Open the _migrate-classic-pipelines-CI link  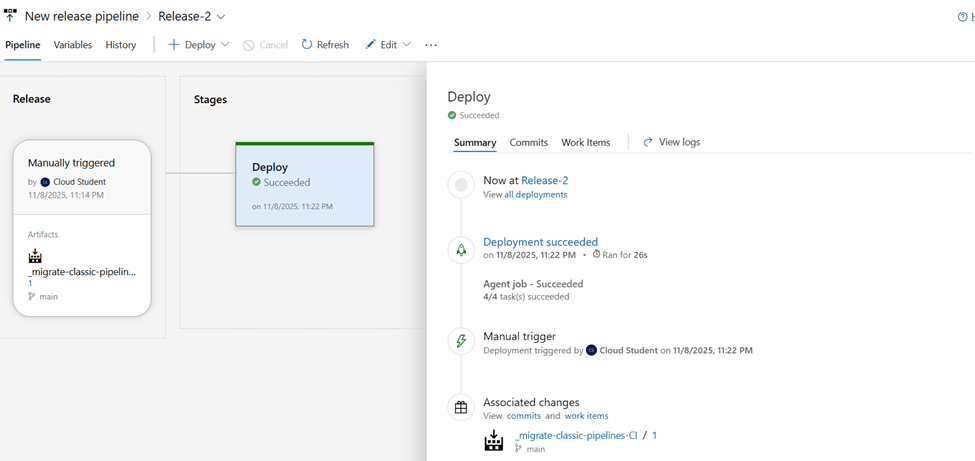(575, 435)
